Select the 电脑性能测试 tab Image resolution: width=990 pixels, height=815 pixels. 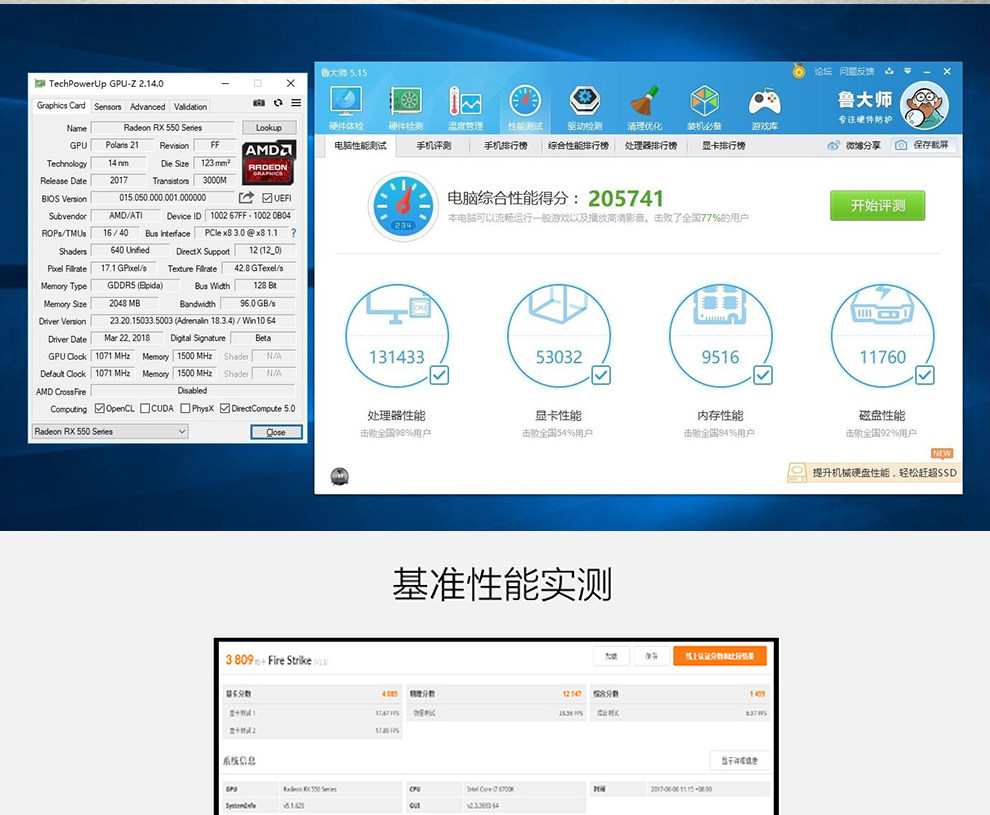pos(361,146)
